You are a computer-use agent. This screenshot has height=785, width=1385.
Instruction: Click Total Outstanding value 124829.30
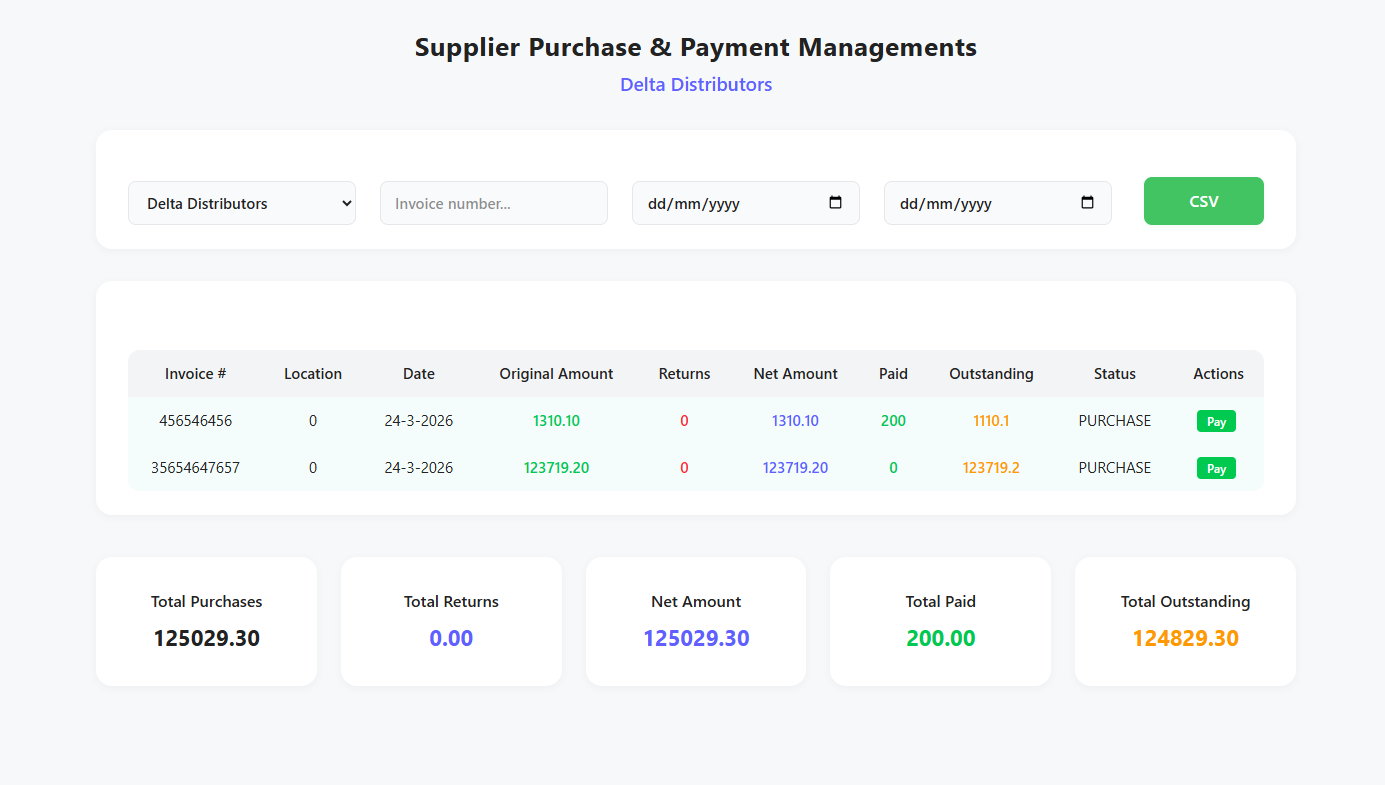coord(1186,638)
